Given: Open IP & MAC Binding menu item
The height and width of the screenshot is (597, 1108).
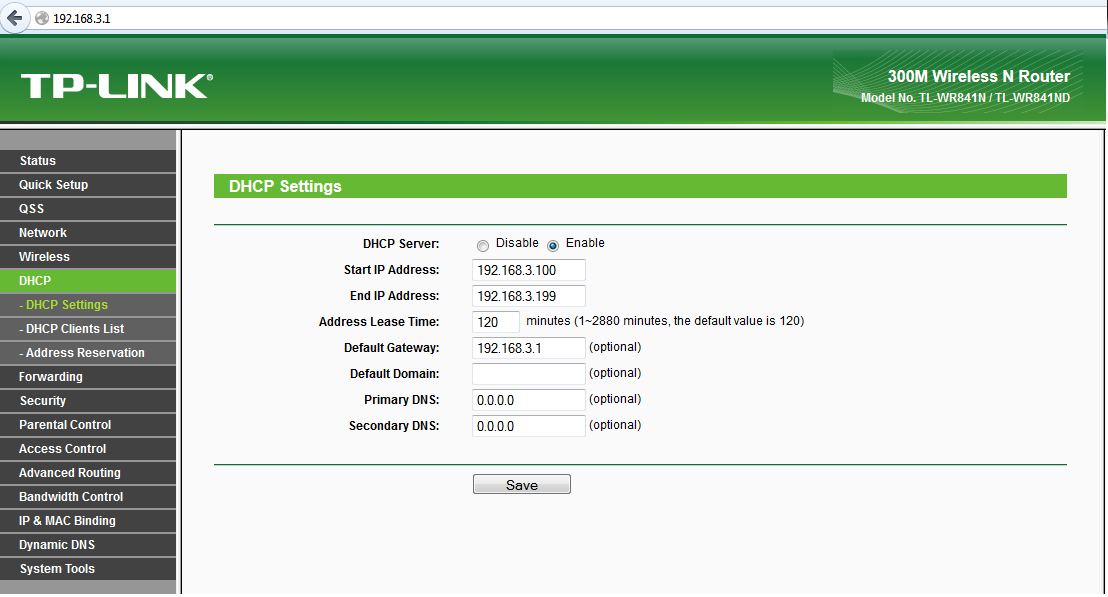Looking at the screenshot, I should coord(88,521).
